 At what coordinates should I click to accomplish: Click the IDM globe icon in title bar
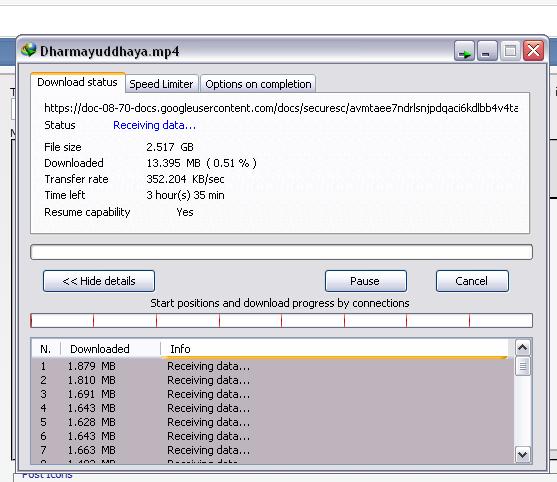pos(29,50)
